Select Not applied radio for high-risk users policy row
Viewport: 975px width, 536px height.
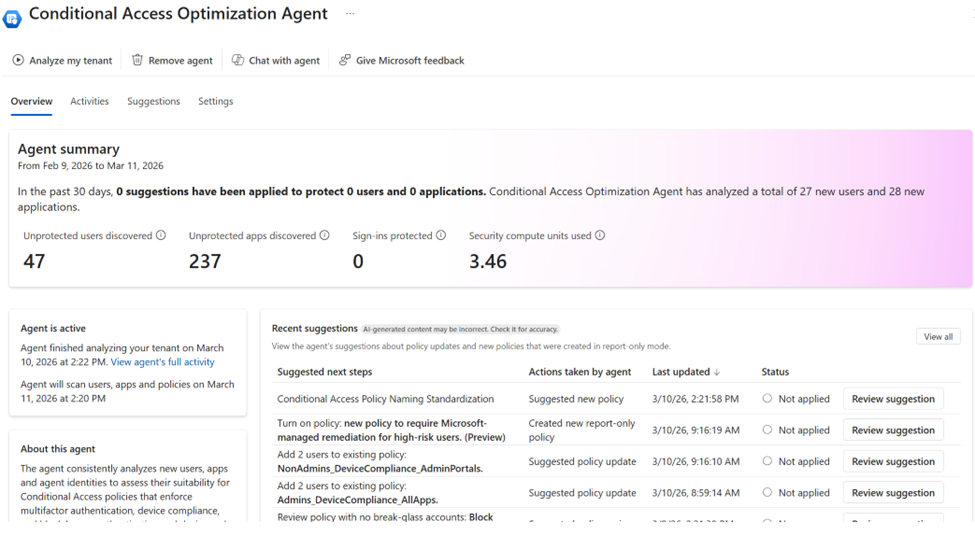point(767,430)
